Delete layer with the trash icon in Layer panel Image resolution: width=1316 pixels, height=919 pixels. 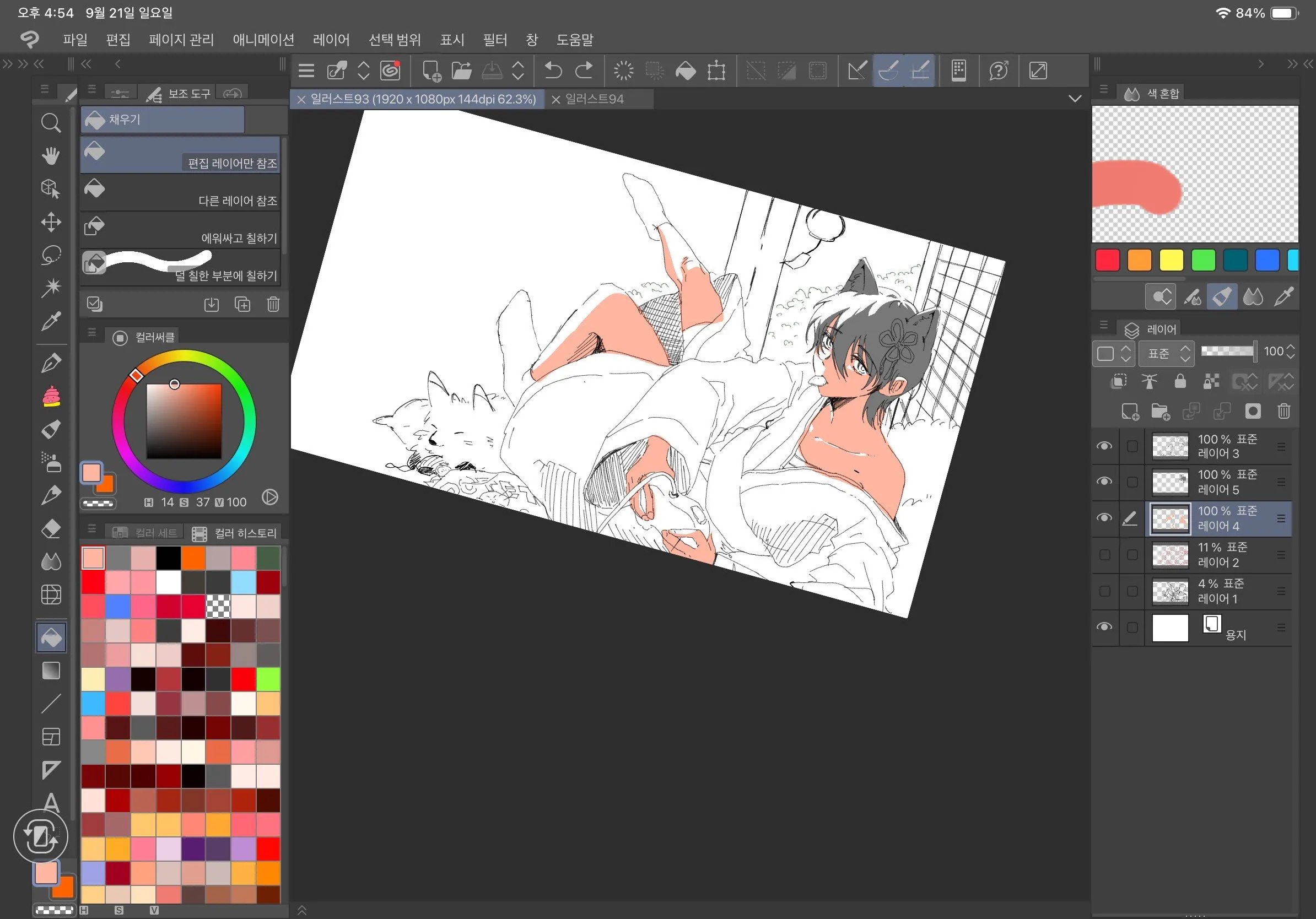coord(1284,411)
